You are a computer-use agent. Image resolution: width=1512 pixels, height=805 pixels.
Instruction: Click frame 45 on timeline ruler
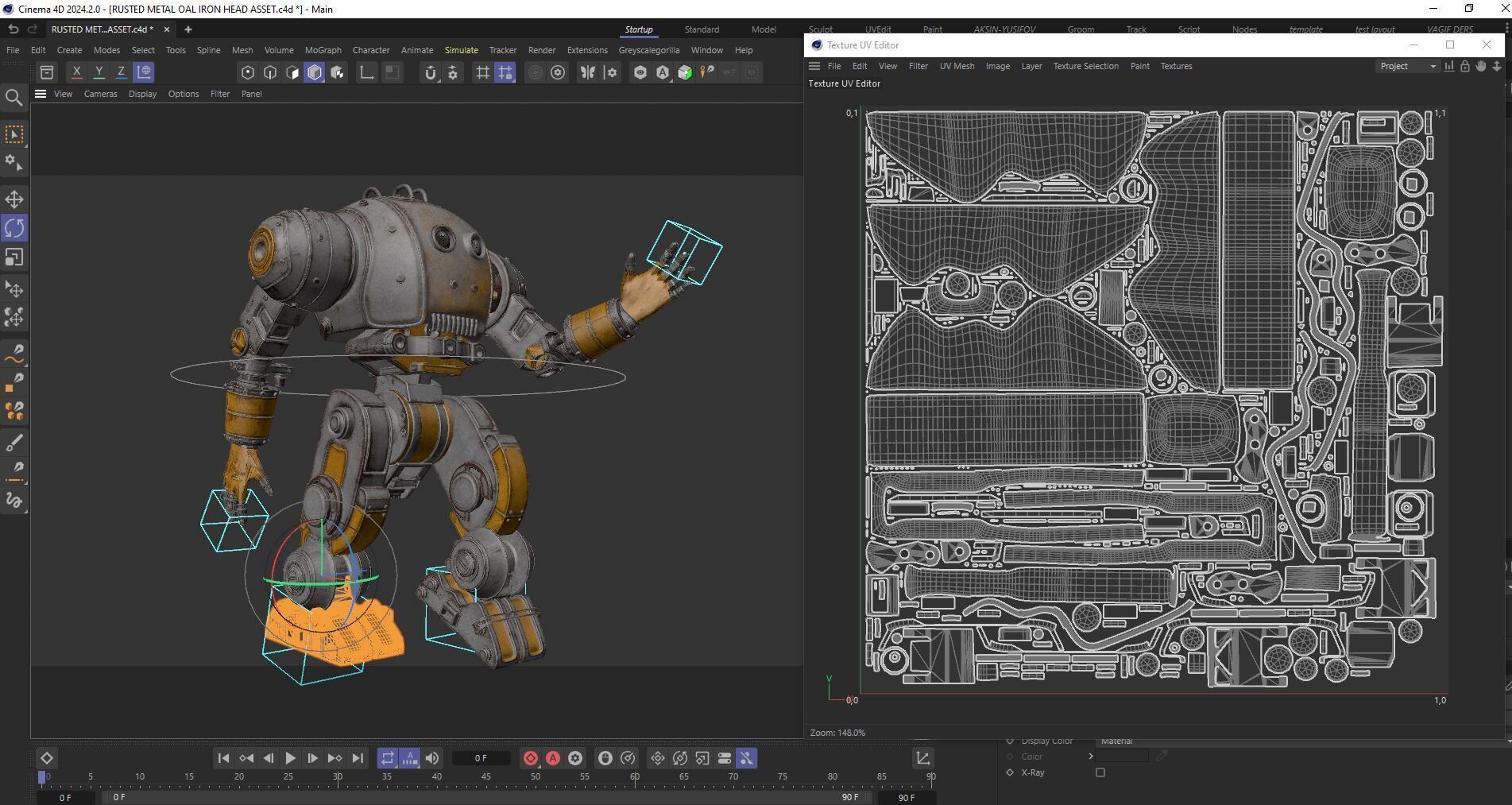pyautogui.click(x=485, y=776)
